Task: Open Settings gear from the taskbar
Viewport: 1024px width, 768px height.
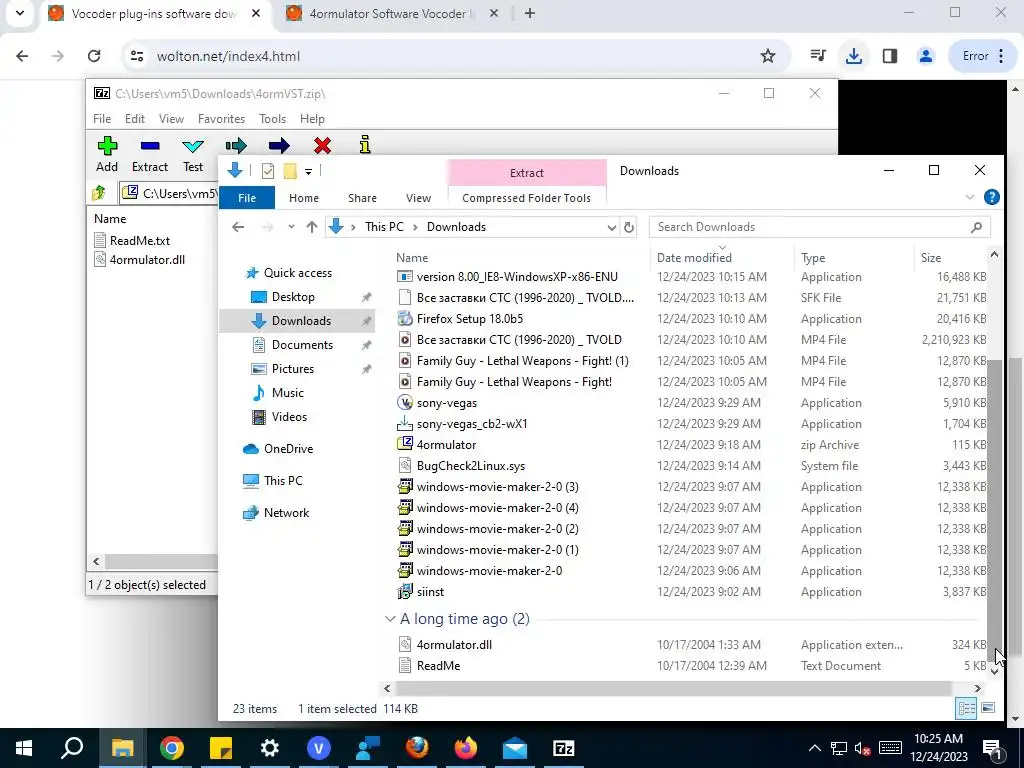Action: point(270,748)
